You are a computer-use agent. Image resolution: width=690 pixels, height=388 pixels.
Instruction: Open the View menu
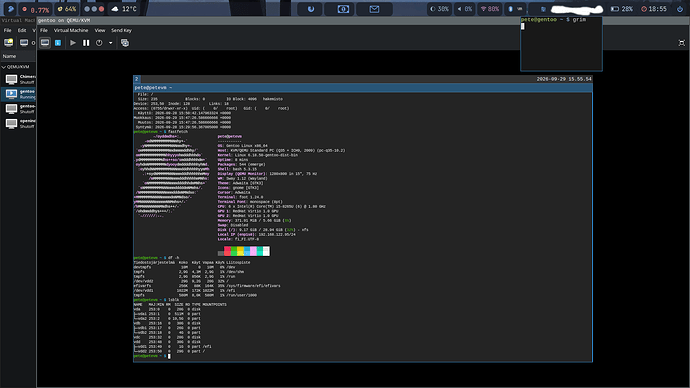(x=100, y=30)
